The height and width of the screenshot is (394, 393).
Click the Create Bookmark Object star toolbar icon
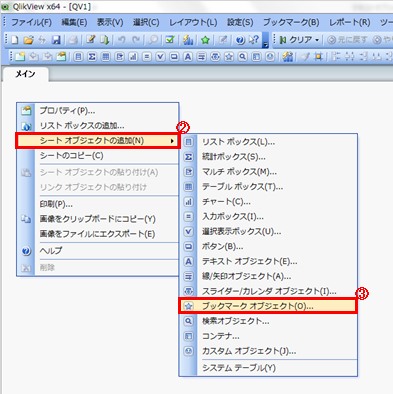coord(229,57)
